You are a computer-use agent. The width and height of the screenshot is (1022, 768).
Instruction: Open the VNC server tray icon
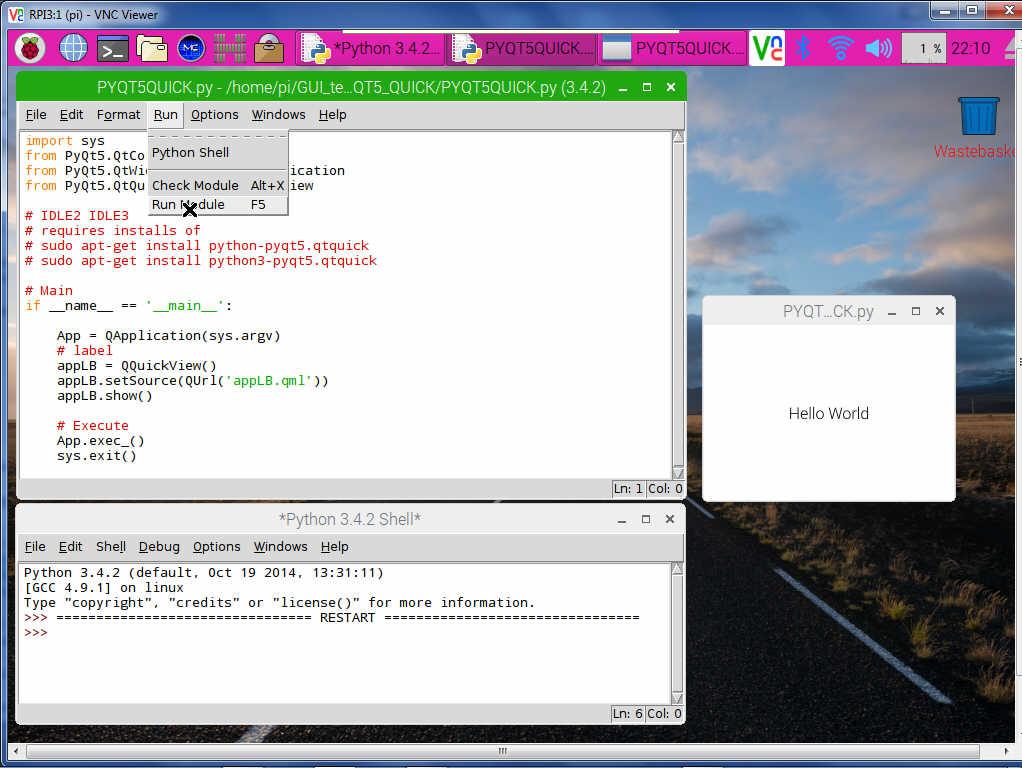[768, 47]
